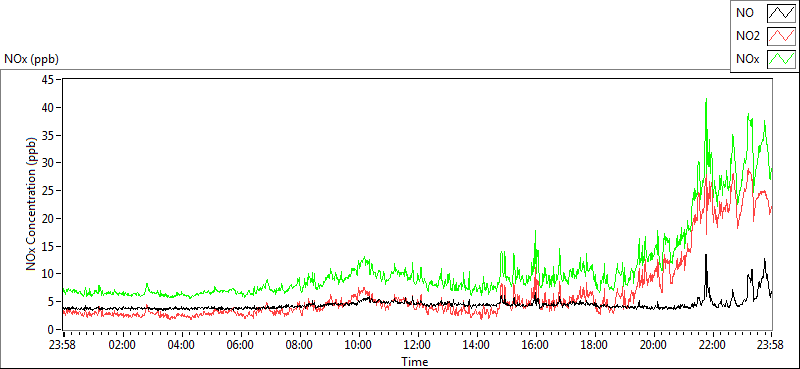The image size is (800, 369).
Task: Click the tallest green NOx peak above 40 ppb
Action: point(706,100)
